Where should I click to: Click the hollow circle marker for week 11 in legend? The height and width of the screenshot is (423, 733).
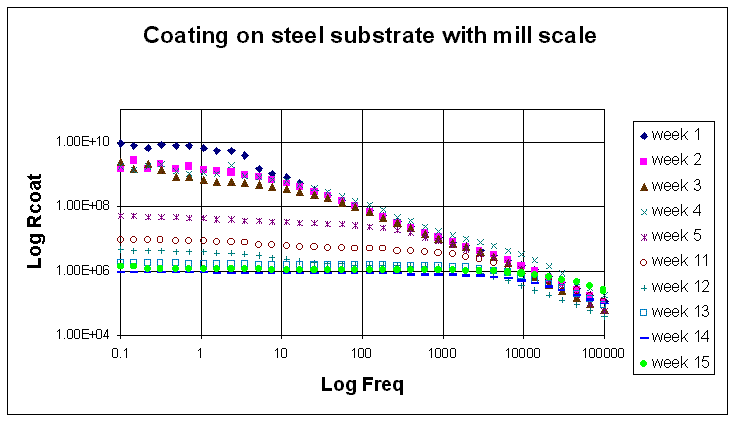[x=644, y=263]
